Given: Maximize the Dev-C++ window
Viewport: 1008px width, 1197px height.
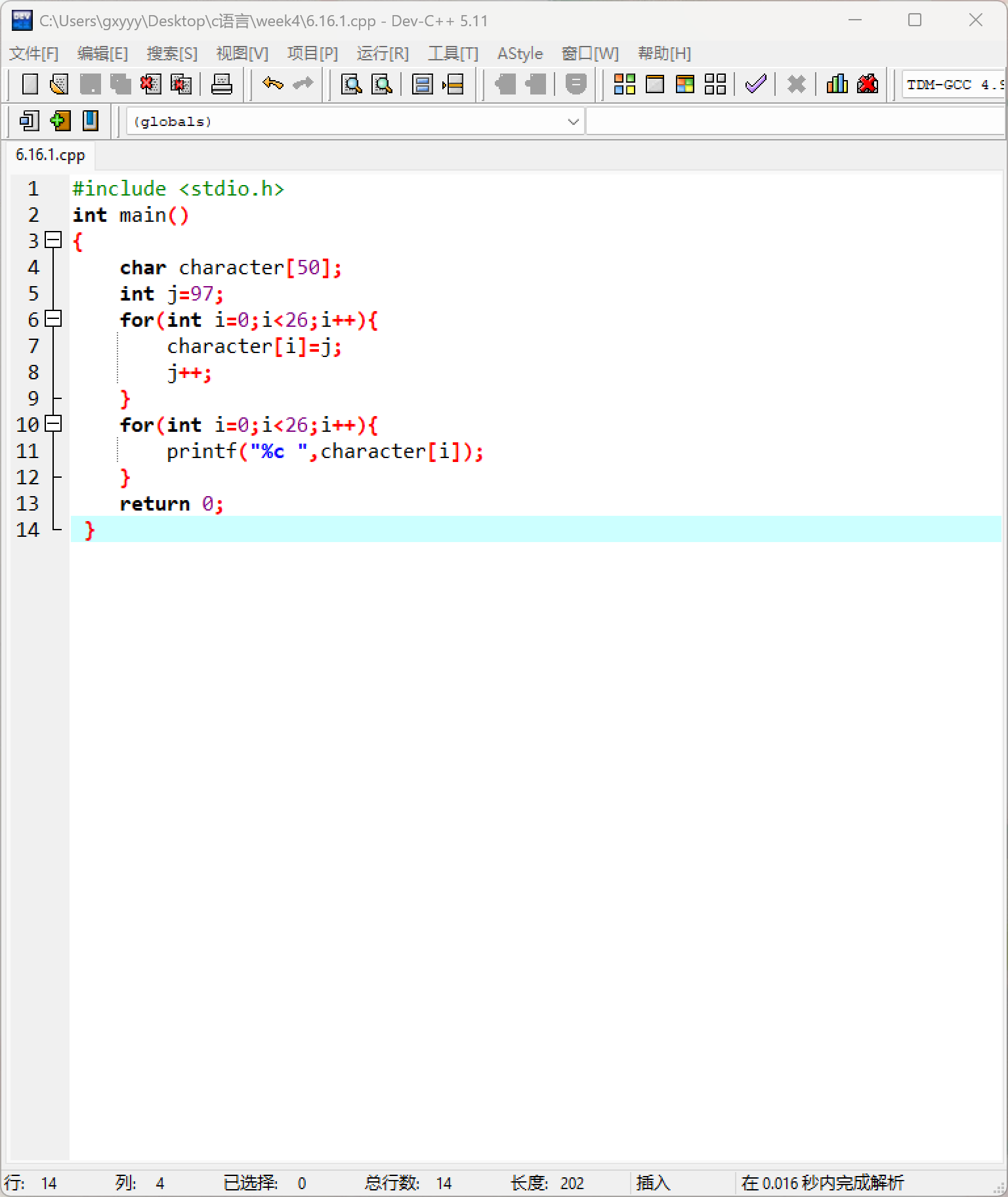Looking at the screenshot, I should [x=915, y=20].
